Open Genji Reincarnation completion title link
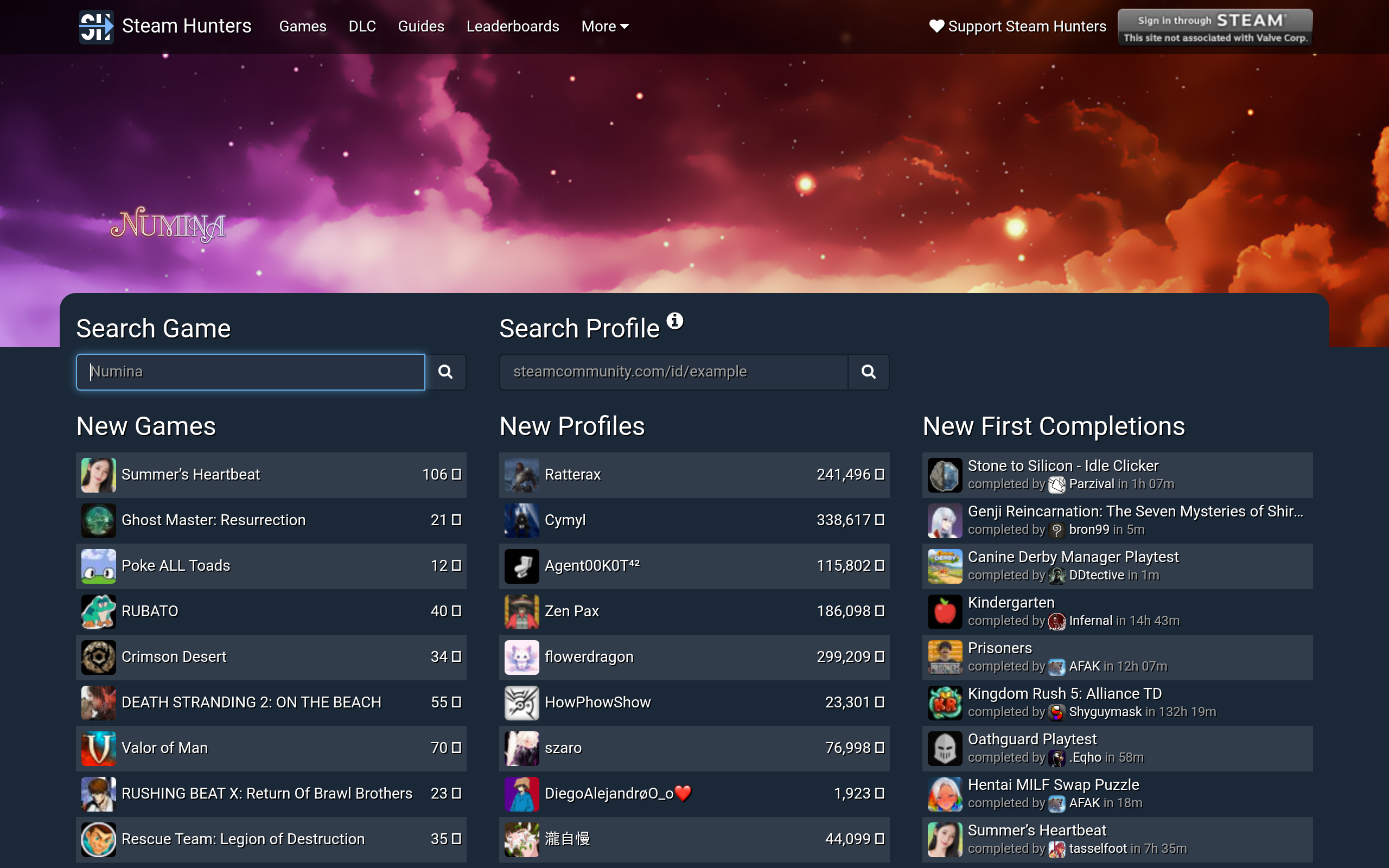Screen dimensions: 1389x868 tap(1135, 512)
